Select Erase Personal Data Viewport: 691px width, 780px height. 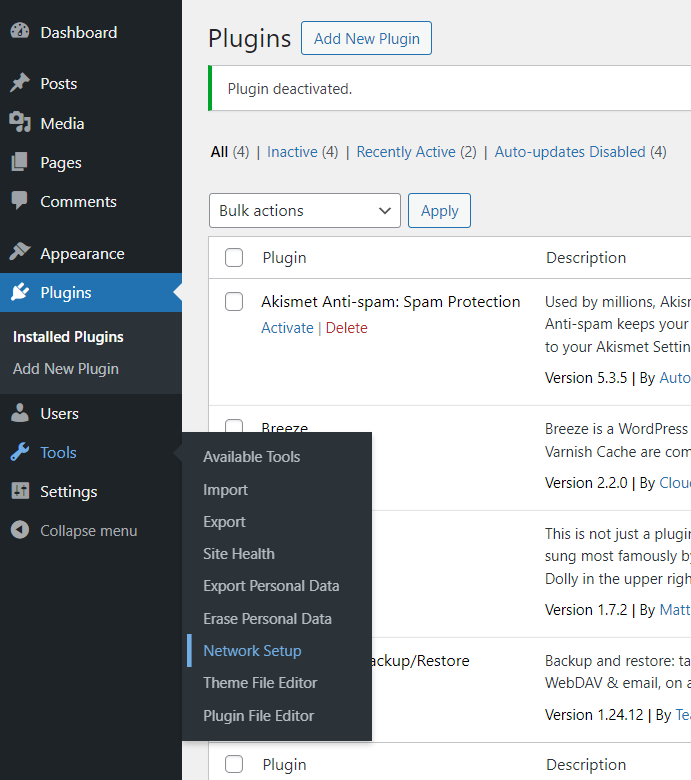267,618
